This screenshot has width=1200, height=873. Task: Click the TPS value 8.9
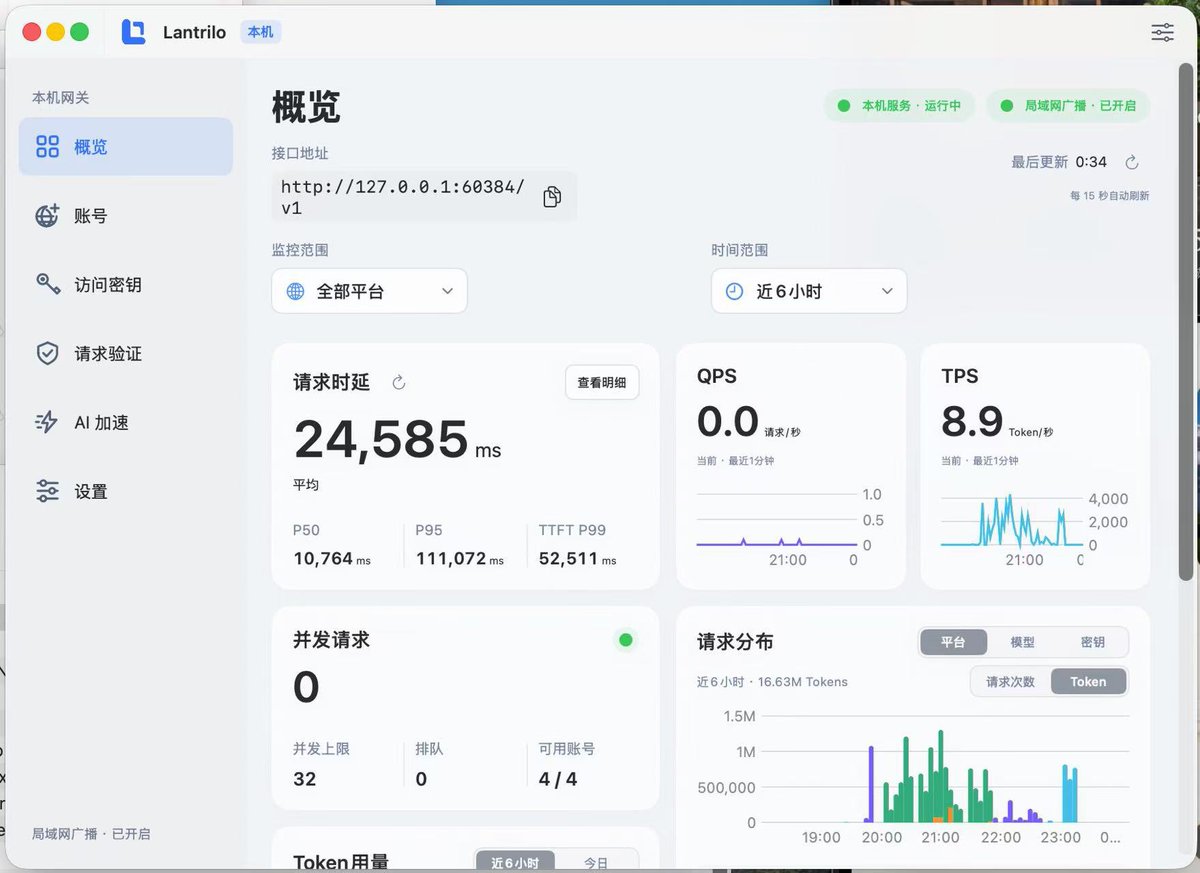(972, 422)
